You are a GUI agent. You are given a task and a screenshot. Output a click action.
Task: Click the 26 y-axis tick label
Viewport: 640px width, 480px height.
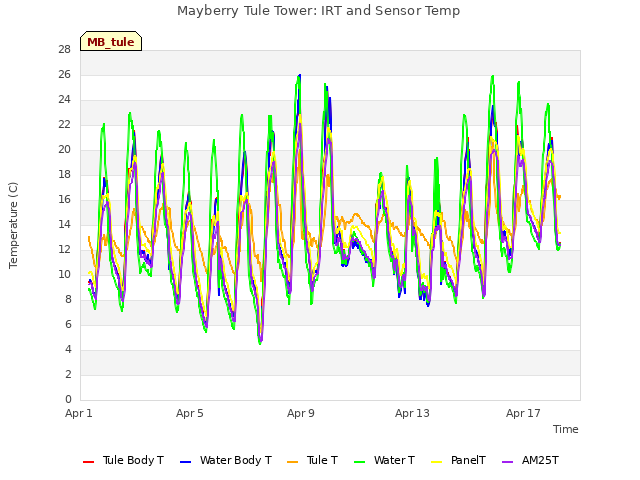[64, 74]
